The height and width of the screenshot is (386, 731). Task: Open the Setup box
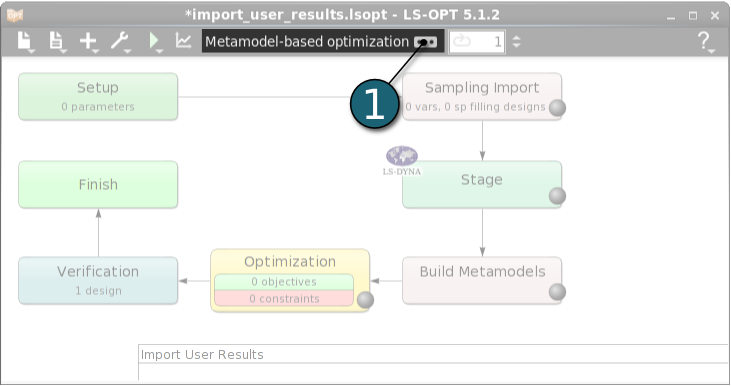click(98, 96)
